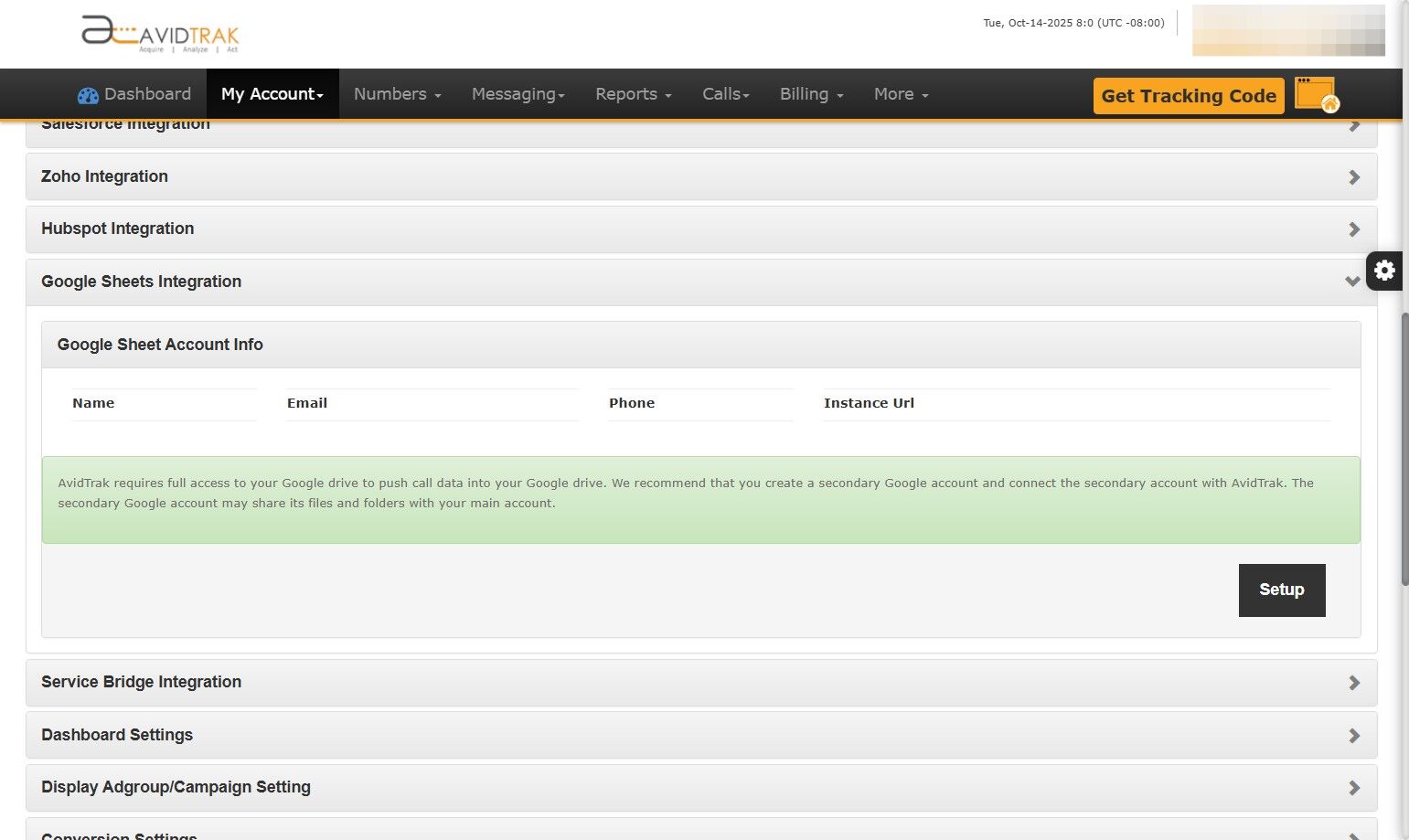Click the green Google drive access notice
The width and height of the screenshot is (1409, 840).
701,500
